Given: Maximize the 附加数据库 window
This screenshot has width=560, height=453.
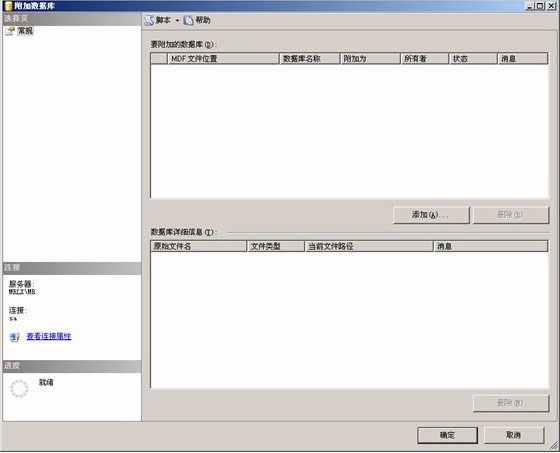Looking at the screenshot, I should [540, 6].
